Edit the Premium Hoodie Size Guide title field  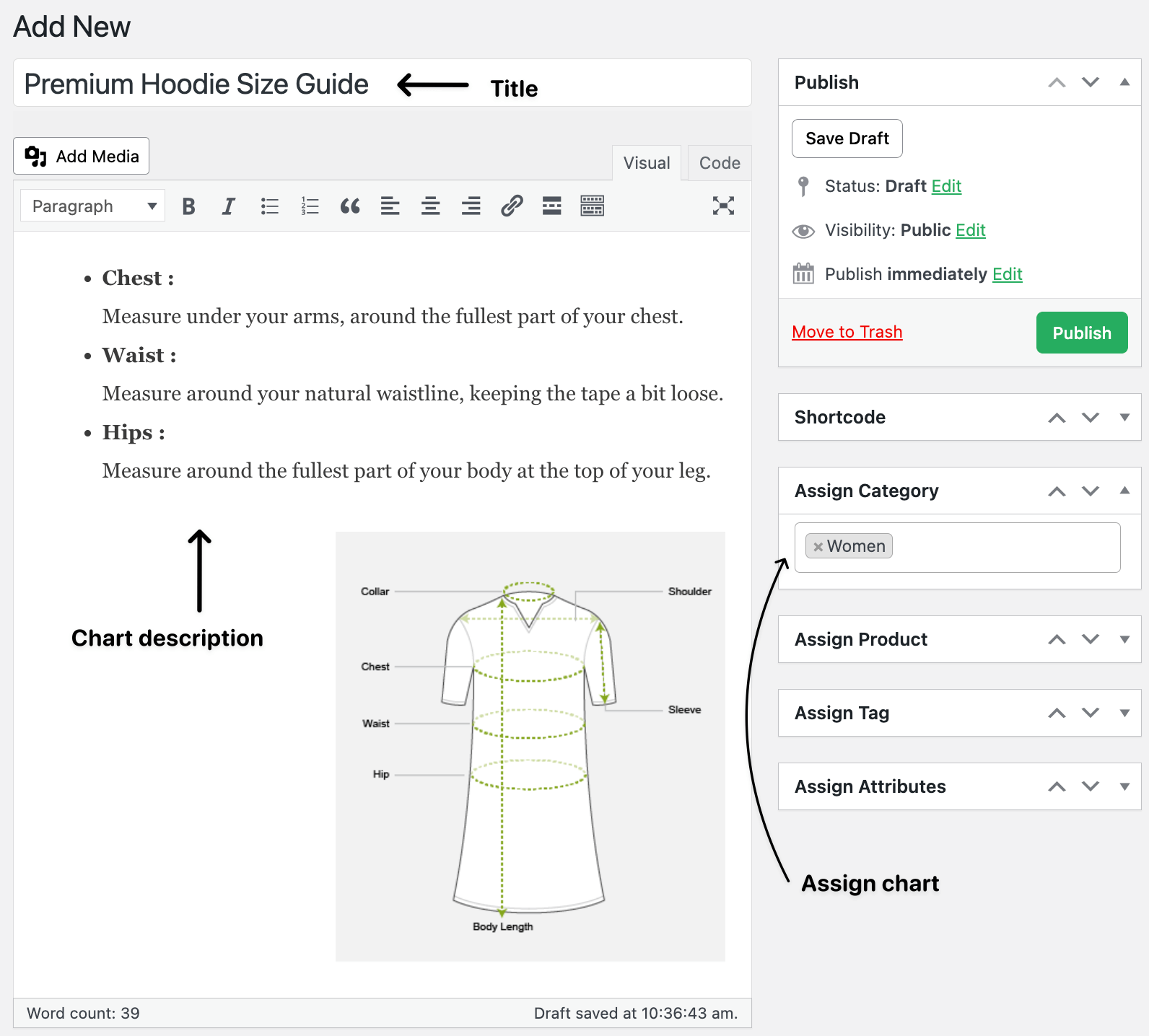(x=383, y=84)
